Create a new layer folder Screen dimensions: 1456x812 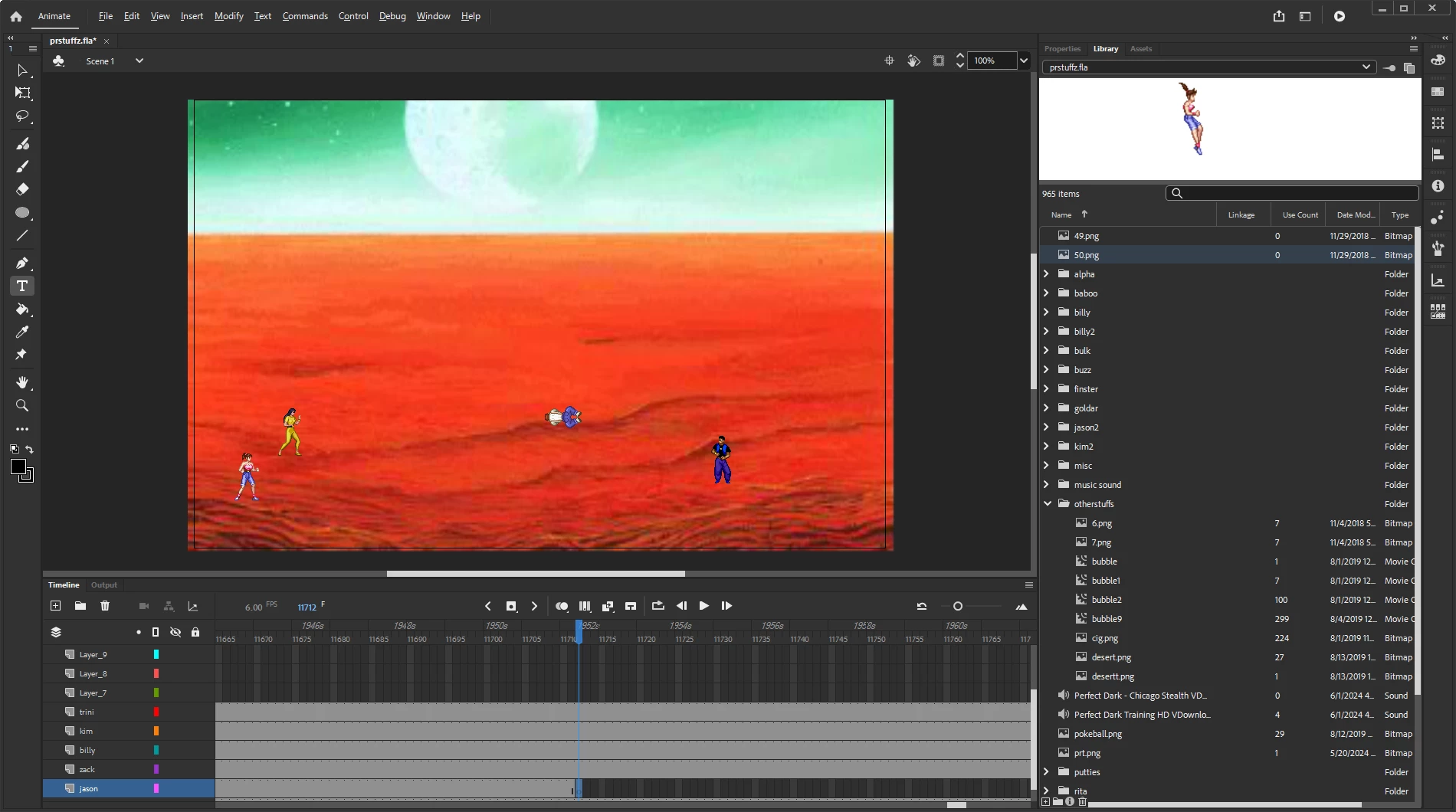click(x=80, y=606)
